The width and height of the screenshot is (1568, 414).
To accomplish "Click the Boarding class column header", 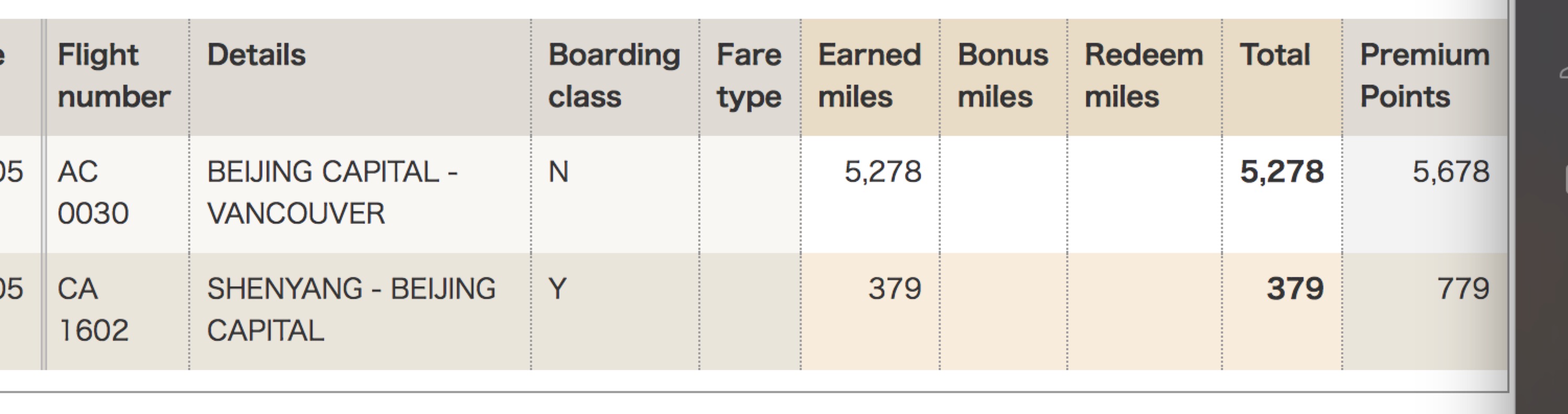I will point(615,77).
